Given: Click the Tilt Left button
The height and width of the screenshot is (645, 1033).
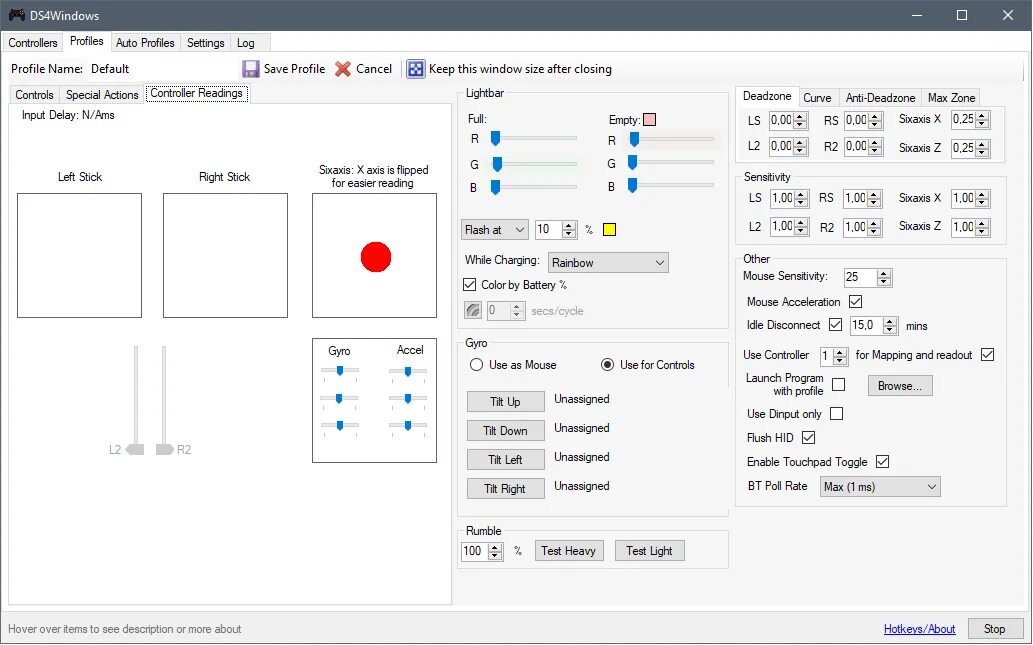Looking at the screenshot, I should [x=505, y=459].
